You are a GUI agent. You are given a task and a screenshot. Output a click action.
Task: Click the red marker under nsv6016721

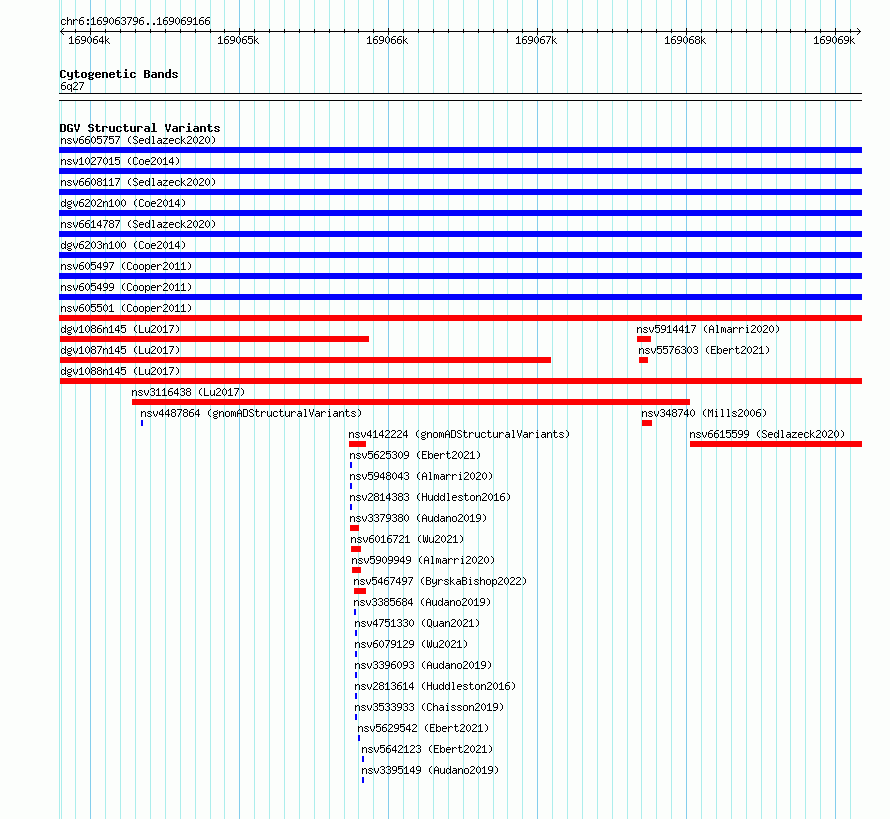356,549
